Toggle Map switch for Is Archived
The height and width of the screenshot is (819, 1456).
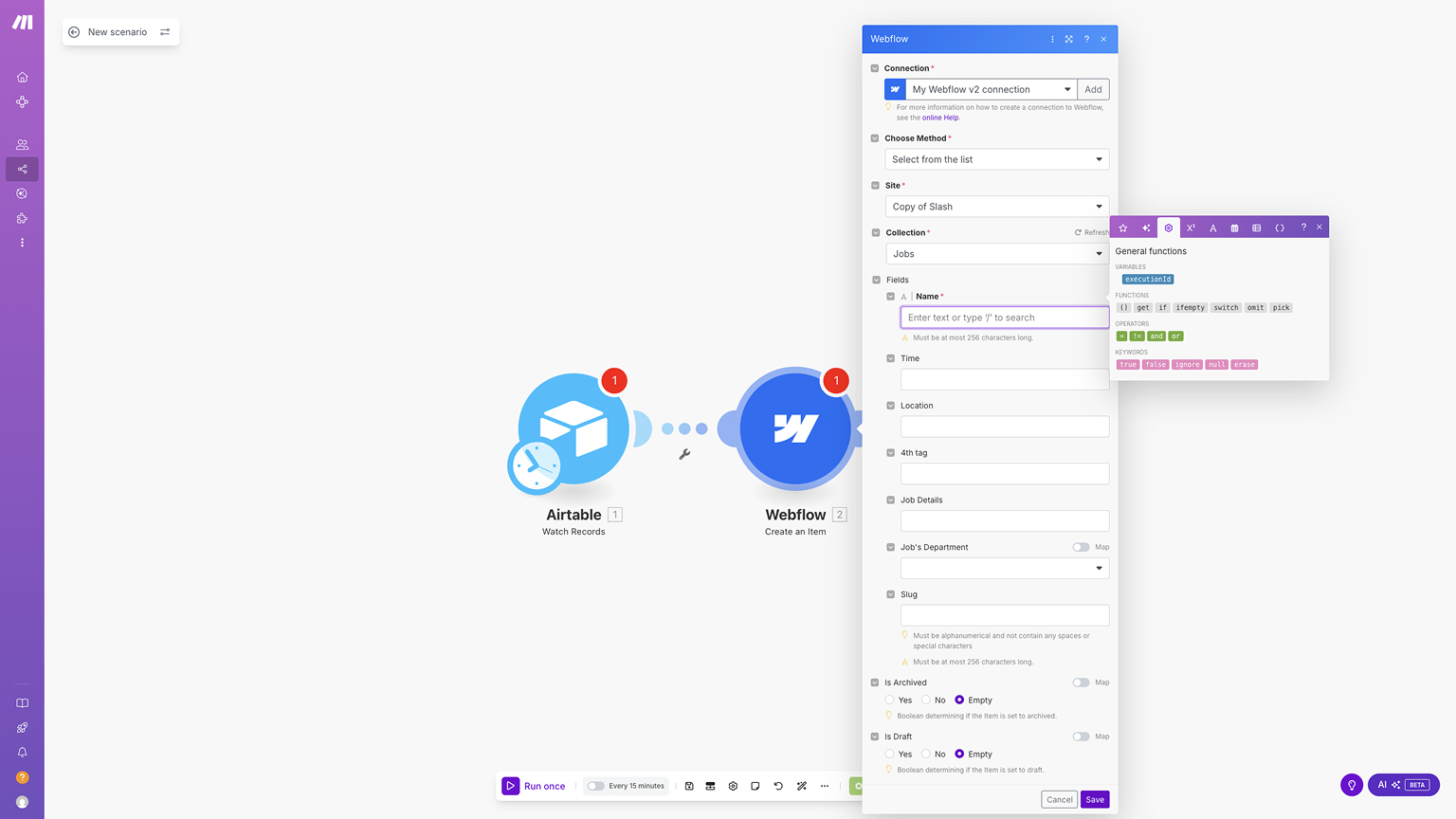click(1081, 682)
